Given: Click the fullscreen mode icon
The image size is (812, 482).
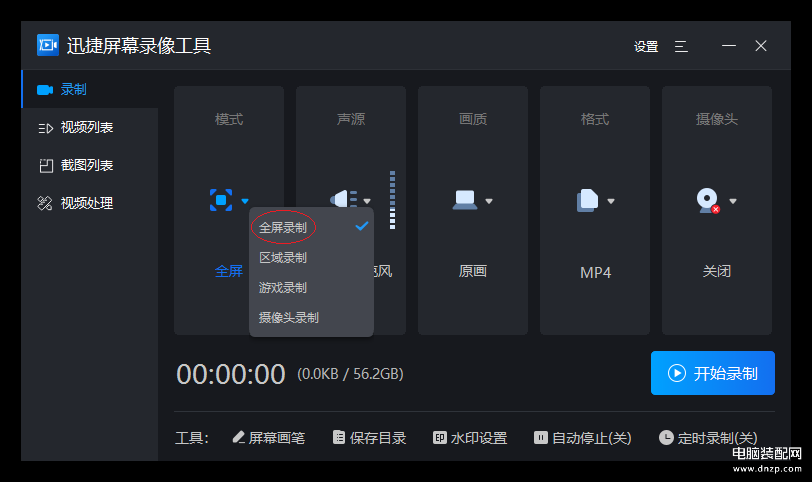Looking at the screenshot, I should pyautogui.click(x=221, y=200).
